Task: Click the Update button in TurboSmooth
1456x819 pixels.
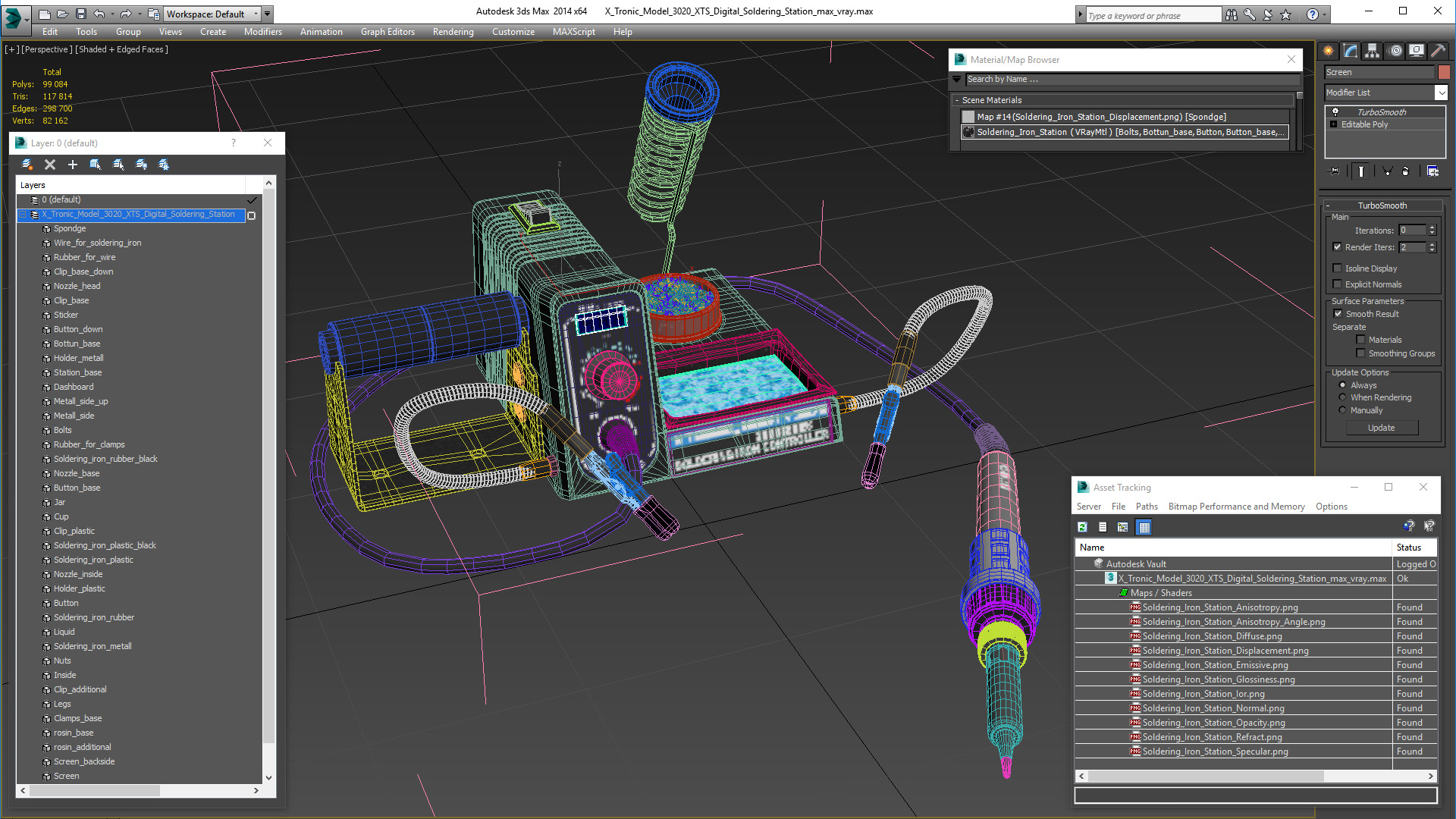Action: click(x=1381, y=428)
